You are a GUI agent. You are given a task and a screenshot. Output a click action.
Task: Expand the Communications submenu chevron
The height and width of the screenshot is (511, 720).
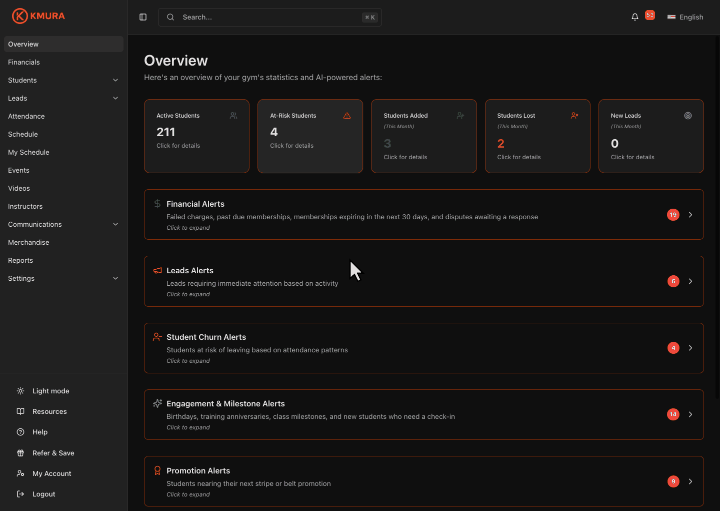(x=115, y=225)
